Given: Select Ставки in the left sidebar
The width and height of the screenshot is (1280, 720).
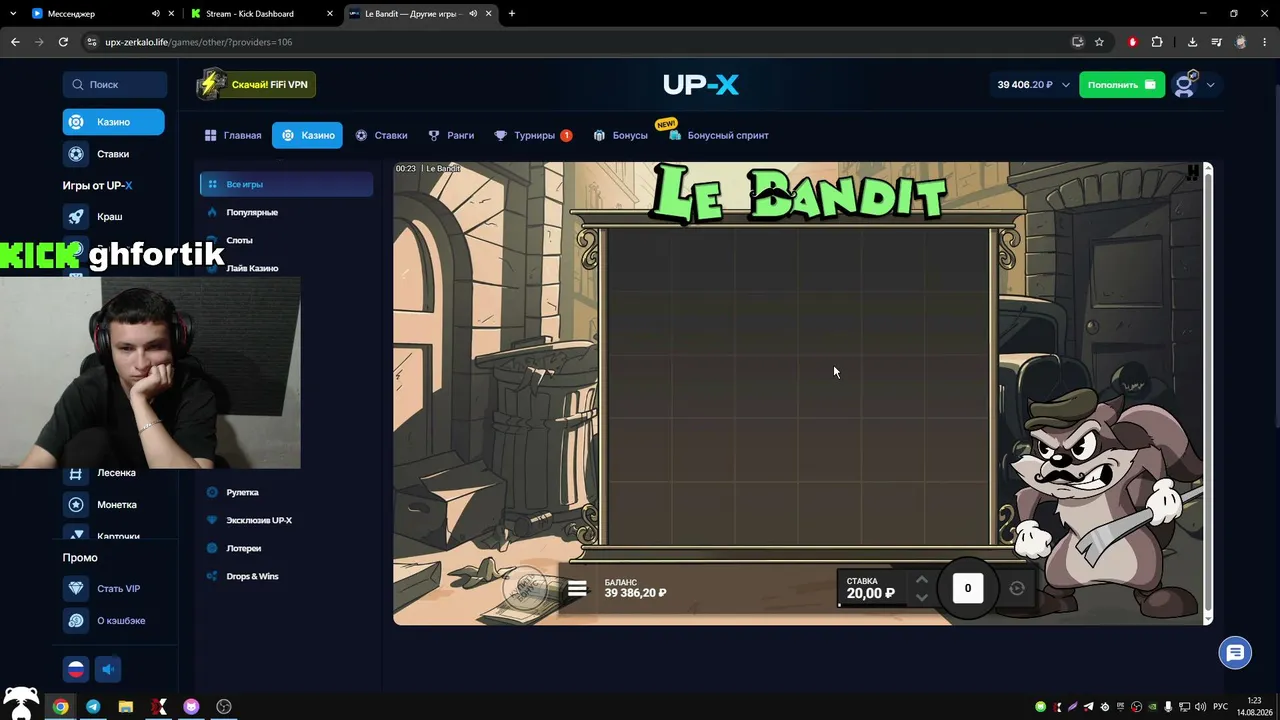Looking at the screenshot, I should (113, 154).
